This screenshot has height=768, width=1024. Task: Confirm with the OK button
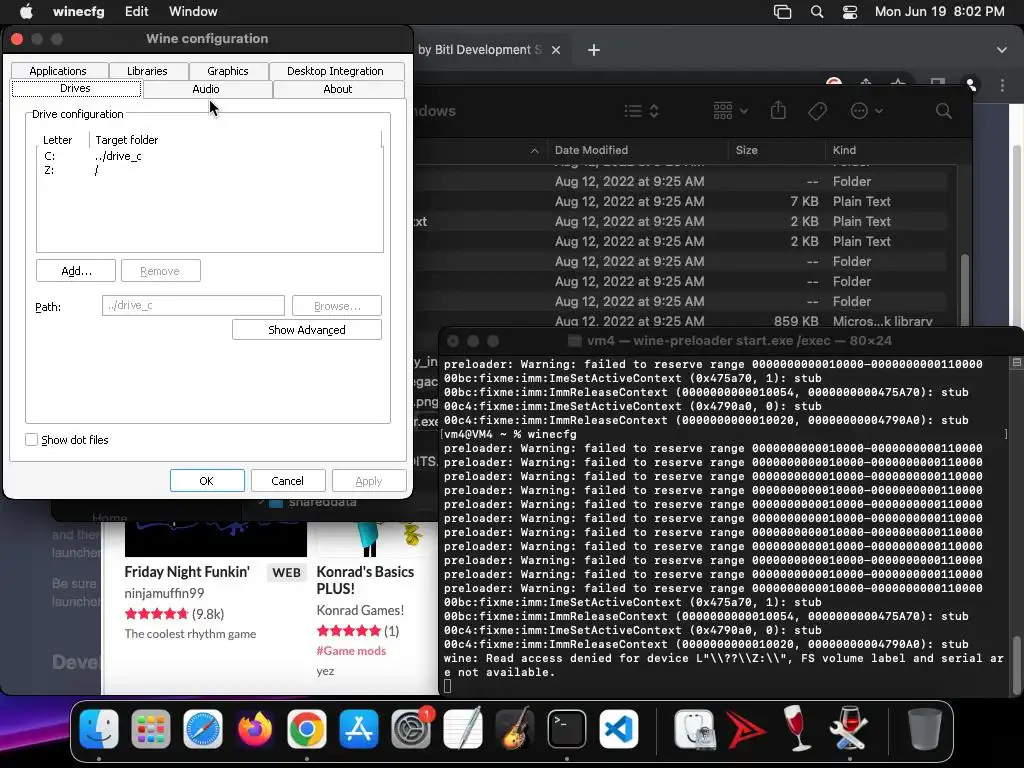(207, 481)
